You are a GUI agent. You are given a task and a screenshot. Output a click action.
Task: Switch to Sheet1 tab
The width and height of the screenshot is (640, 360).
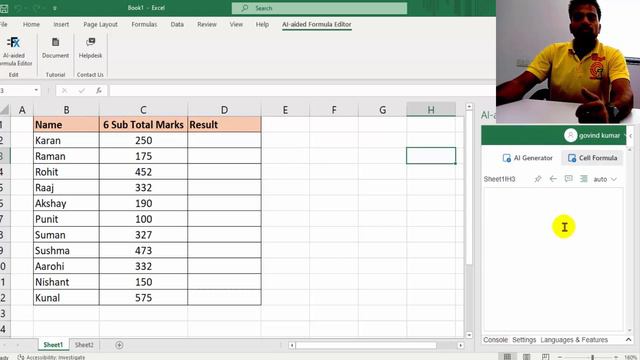click(53, 345)
